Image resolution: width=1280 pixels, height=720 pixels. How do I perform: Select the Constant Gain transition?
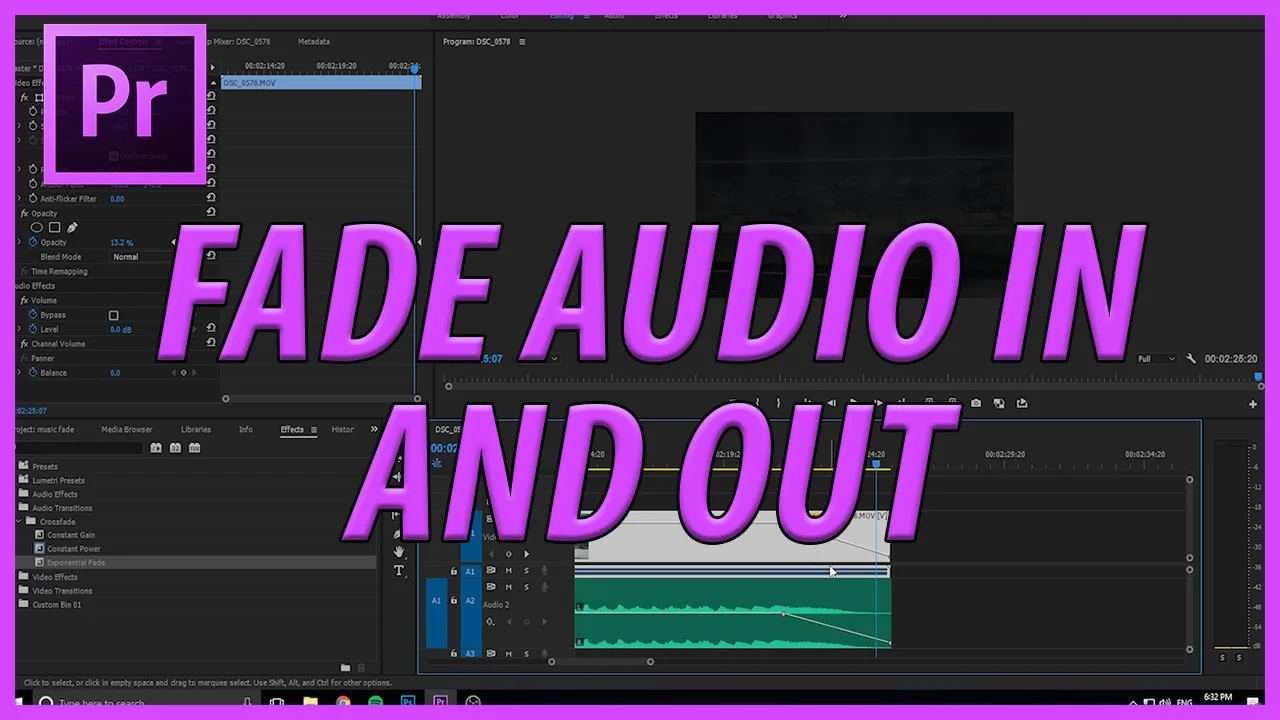71,535
